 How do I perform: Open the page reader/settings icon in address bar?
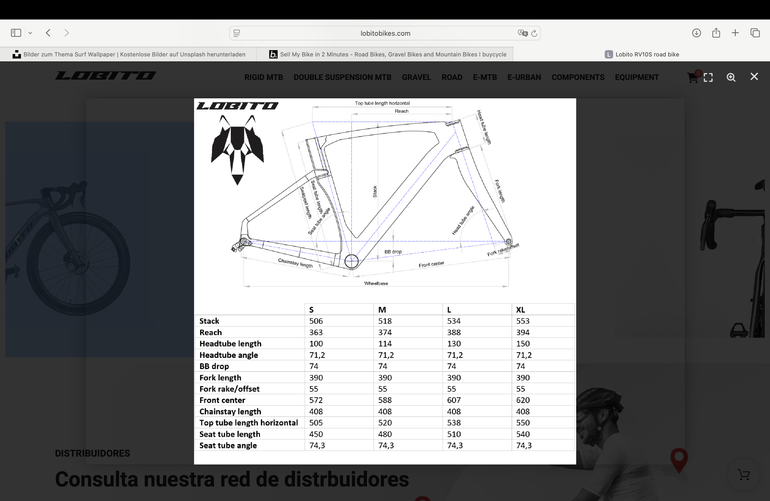(237, 33)
